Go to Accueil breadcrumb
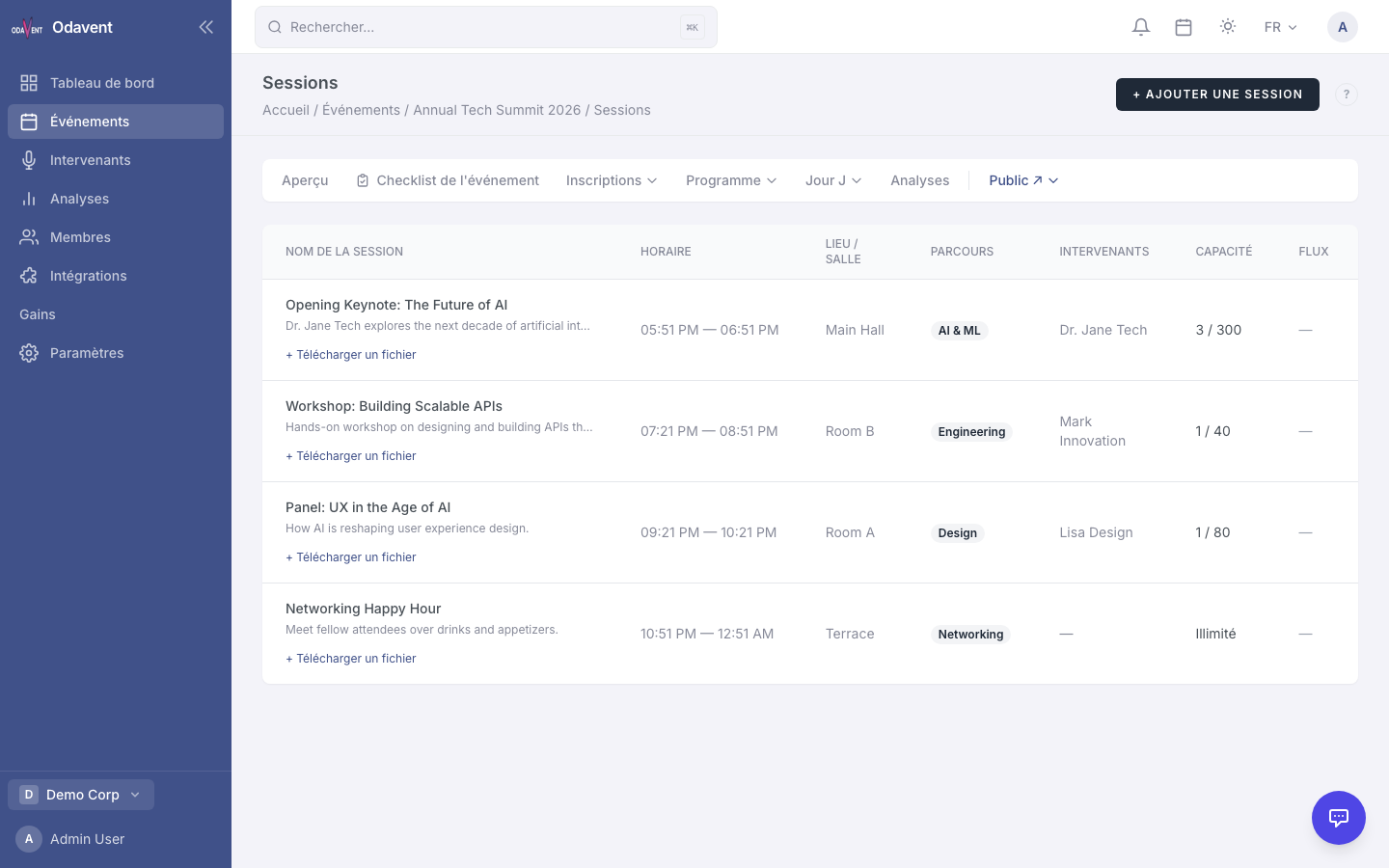This screenshot has width=1389, height=868. (x=286, y=110)
